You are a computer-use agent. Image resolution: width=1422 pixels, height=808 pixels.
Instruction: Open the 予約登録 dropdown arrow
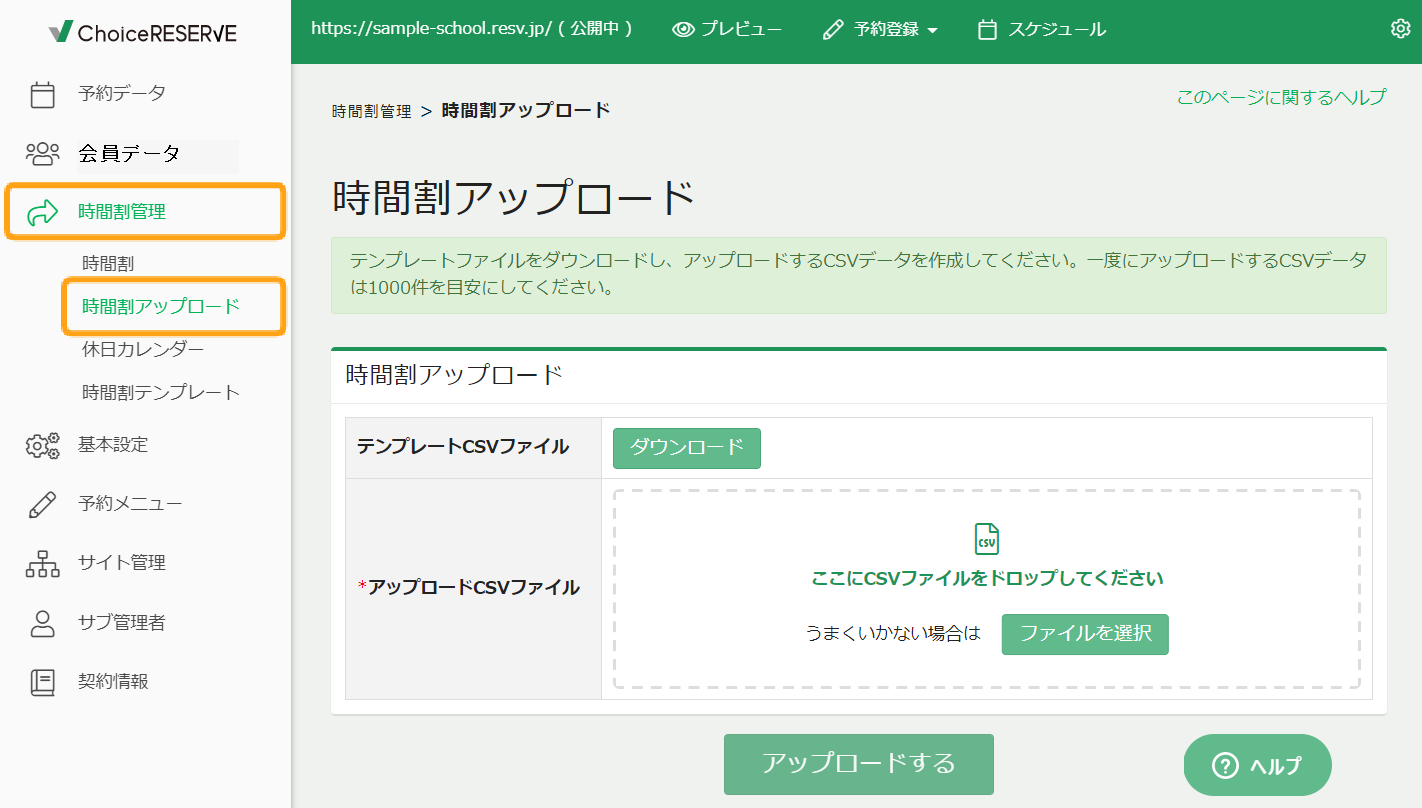coord(933,31)
